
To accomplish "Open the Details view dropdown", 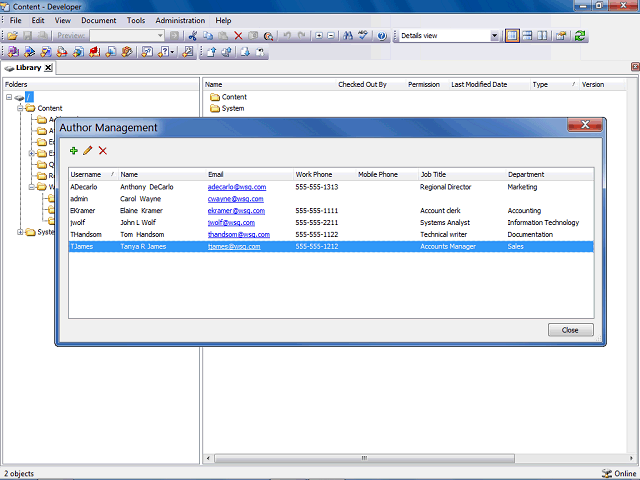I will coord(494,36).
